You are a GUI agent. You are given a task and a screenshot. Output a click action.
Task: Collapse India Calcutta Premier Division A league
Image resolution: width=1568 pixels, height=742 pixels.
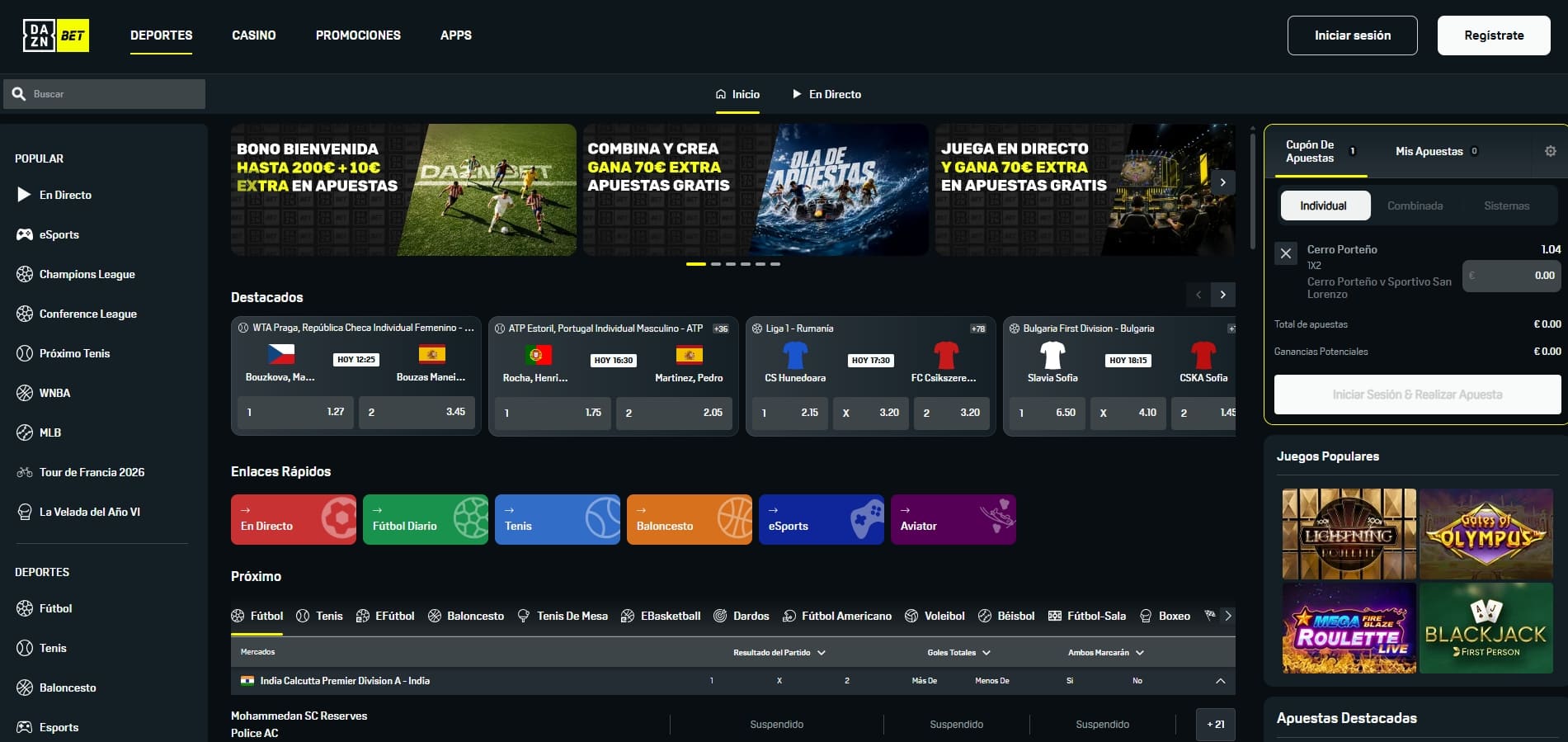[x=1221, y=681]
